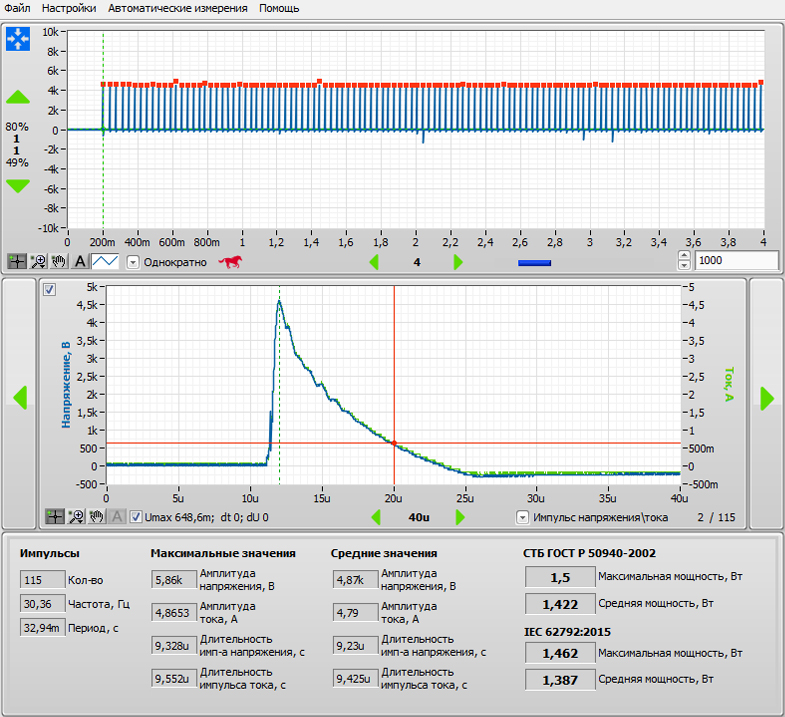The image size is (785, 717).
Task: Decrease upper graph scale with left arrow near 4
Action: click(375, 262)
